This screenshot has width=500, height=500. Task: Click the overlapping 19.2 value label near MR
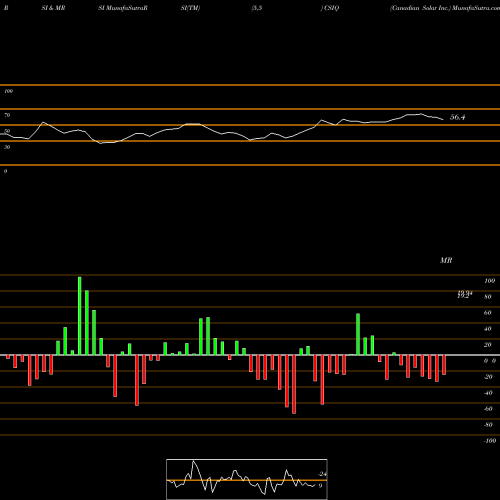click(x=465, y=294)
